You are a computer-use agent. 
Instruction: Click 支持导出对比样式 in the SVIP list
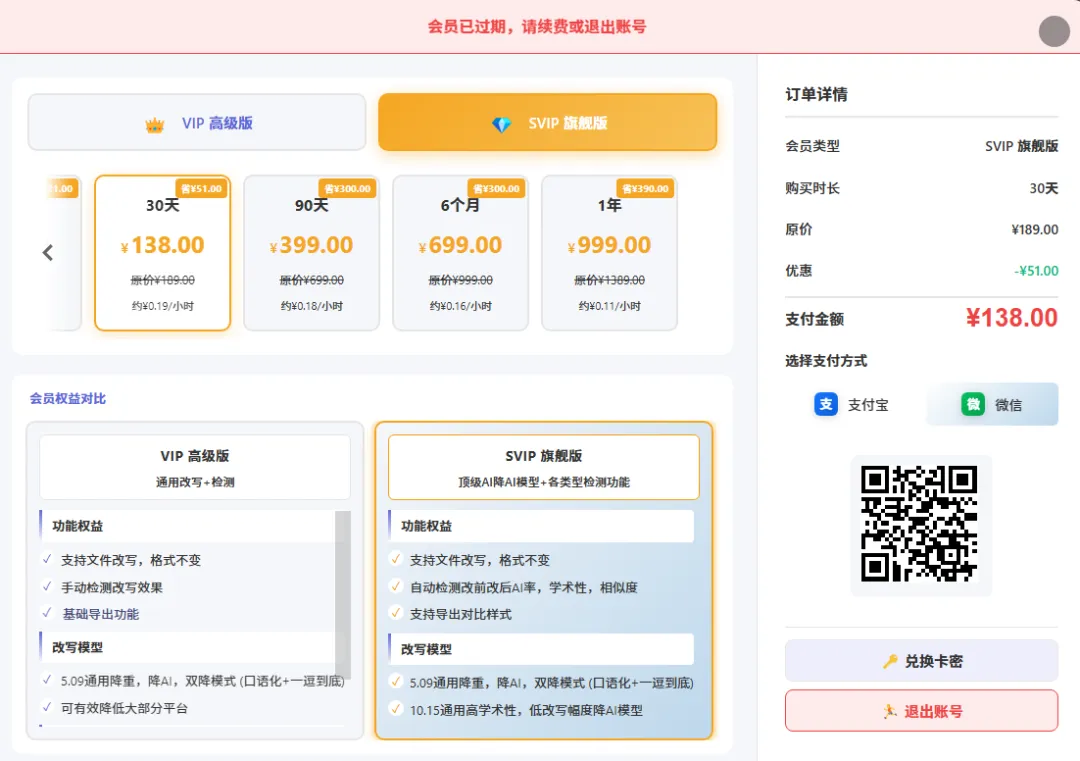click(x=461, y=614)
